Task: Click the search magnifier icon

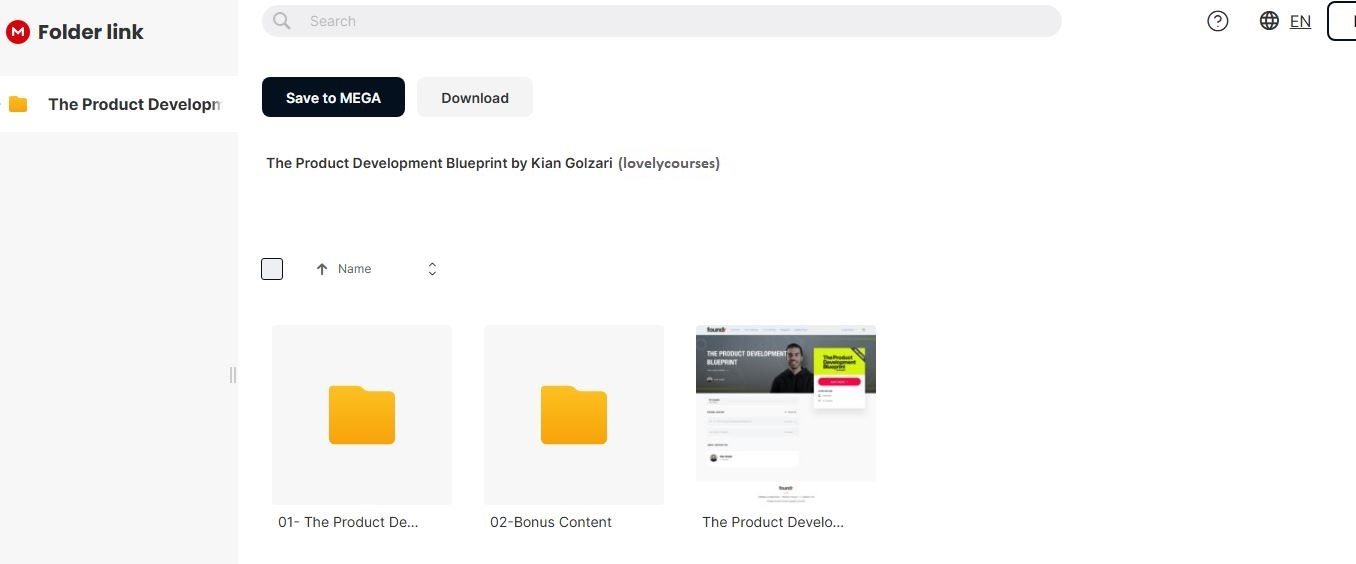Action: coord(282,21)
